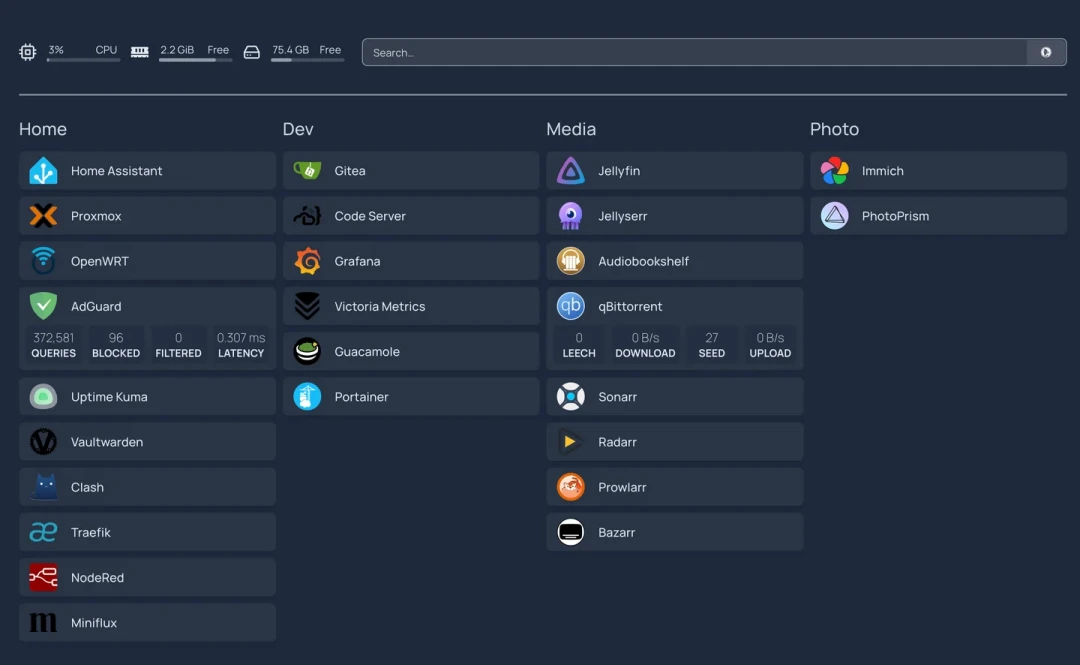This screenshot has width=1080, height=665.
Task: Click the search provider button in search bar
Action: coord(1046,52)
